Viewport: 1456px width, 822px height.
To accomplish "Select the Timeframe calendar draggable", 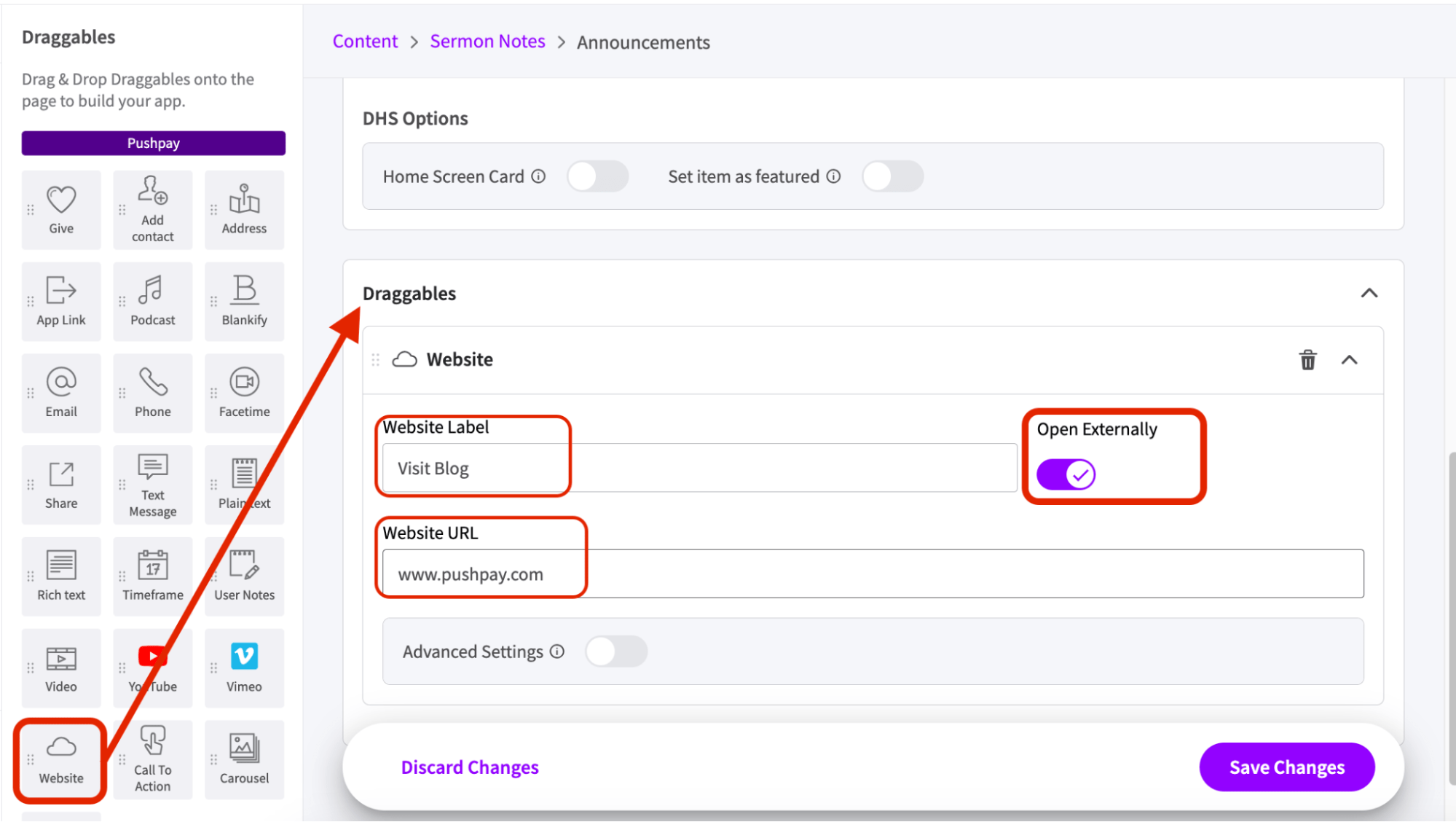I will tap(152, 576).
